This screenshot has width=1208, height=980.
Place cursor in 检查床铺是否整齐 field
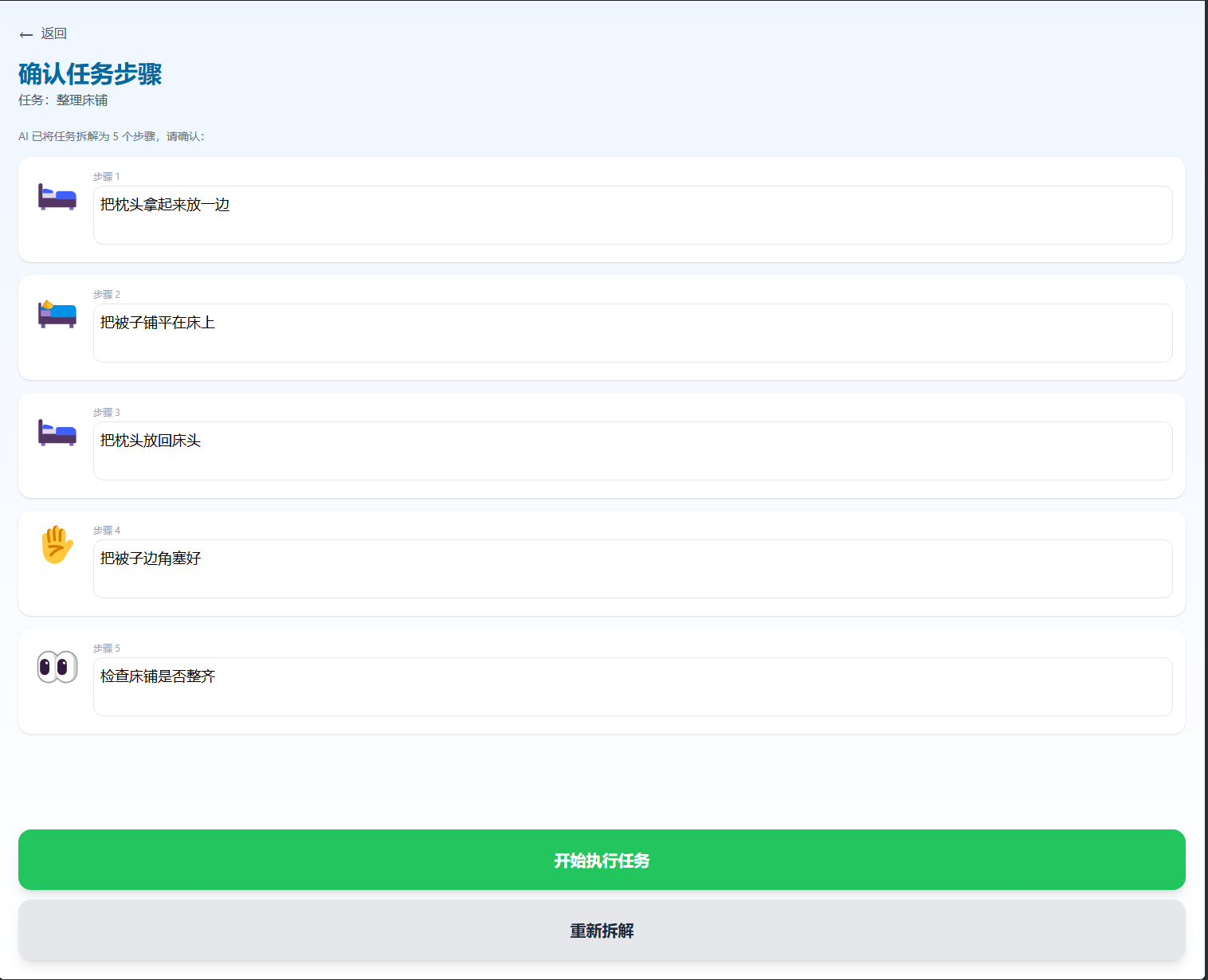(x=632, y=687)
